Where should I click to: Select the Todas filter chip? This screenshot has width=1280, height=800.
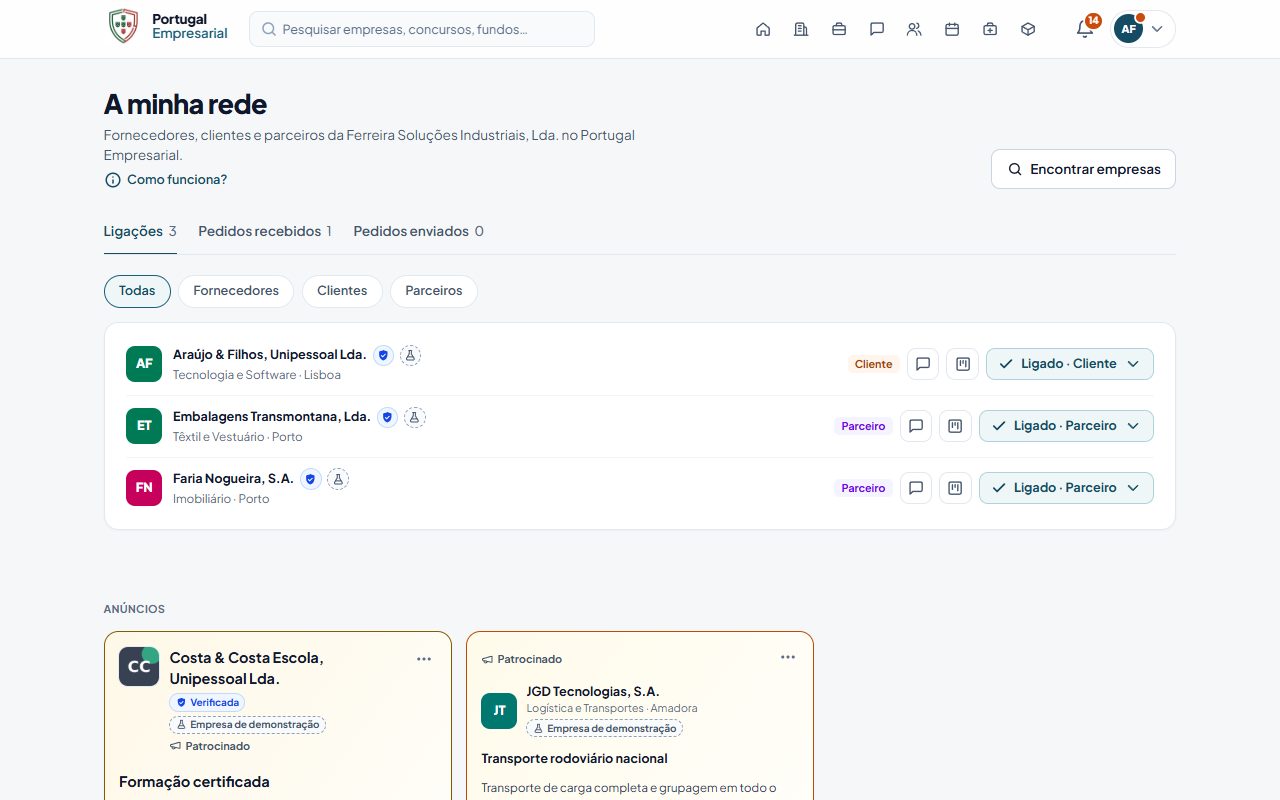(x=137, y=291)
